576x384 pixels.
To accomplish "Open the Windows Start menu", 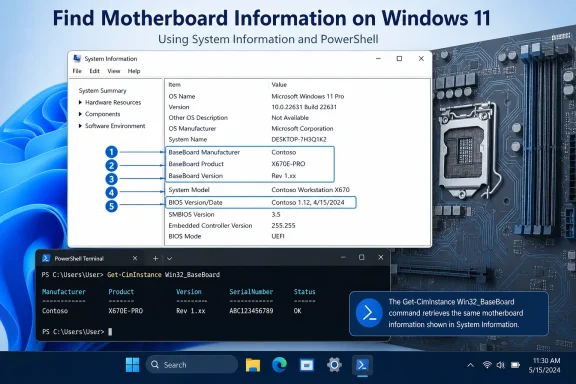I will tap(132, 365).
